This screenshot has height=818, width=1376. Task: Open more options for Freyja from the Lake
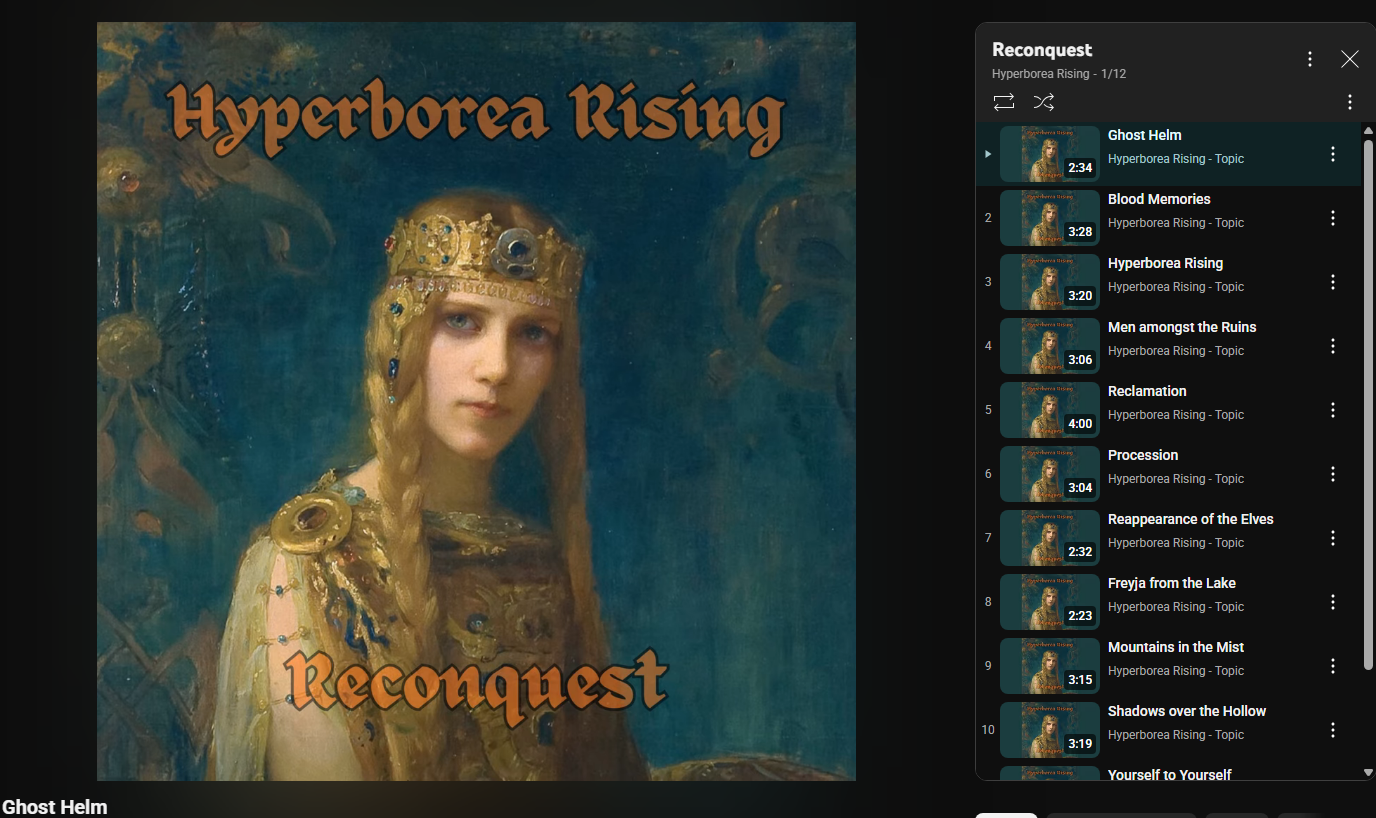point(1333,602)
